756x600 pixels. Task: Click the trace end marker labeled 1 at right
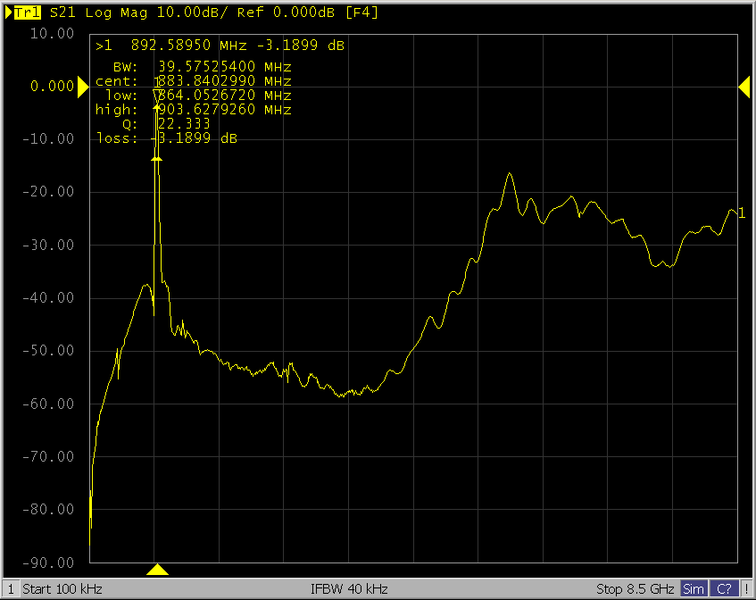click(x=740, y=212)
